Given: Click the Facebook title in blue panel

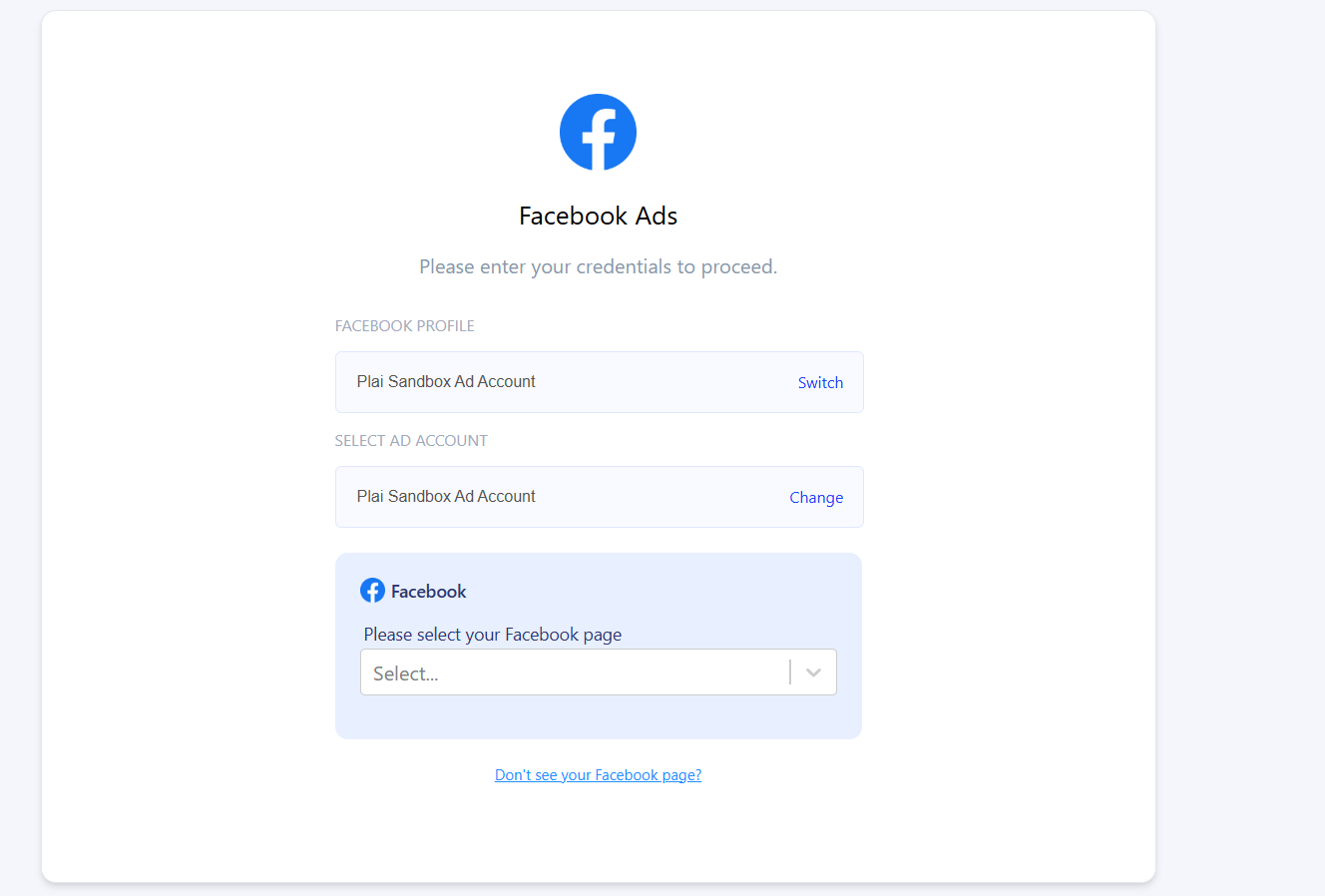Looking at the screenshot, I should (429, 592).
